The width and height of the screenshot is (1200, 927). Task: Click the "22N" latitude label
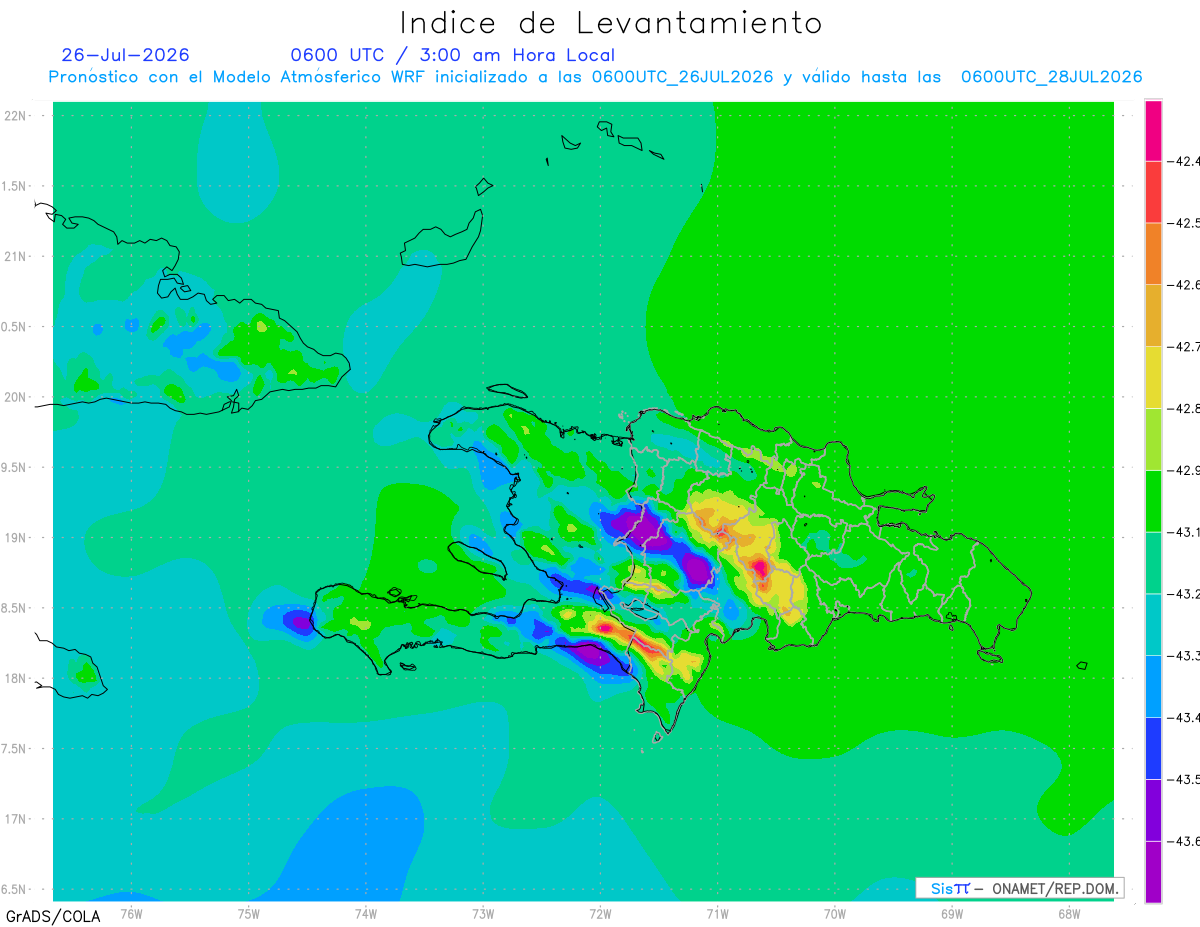16,116
